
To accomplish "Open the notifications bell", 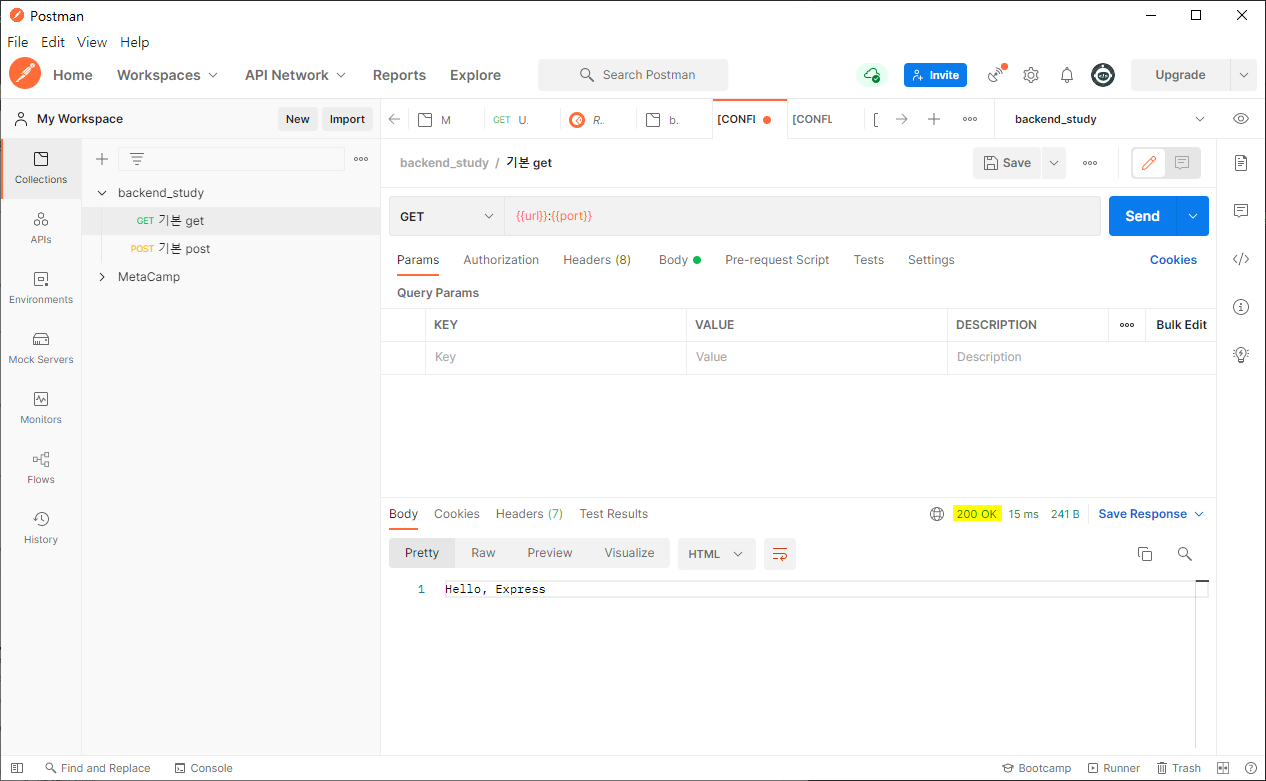I will point(1067,75).
